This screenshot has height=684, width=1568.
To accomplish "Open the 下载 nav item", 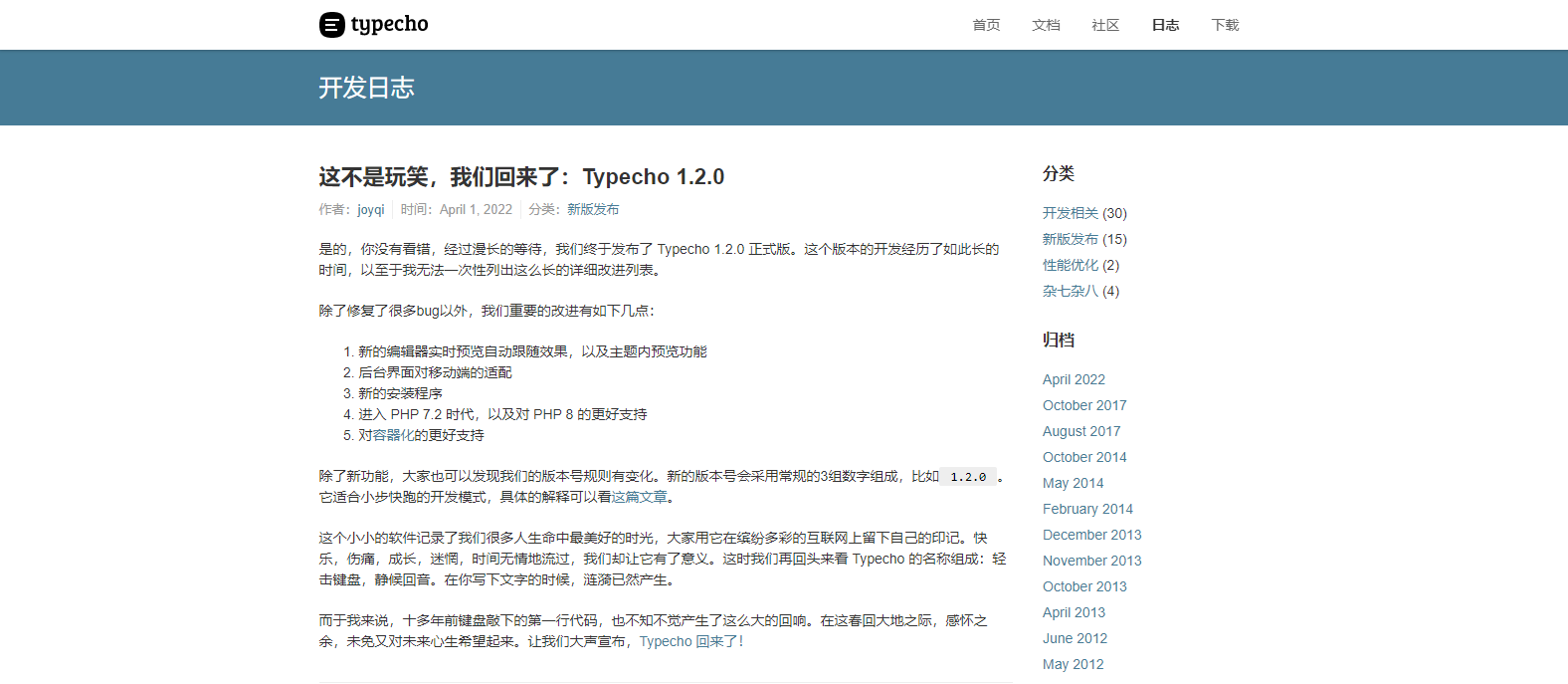I will (x=1225, y=25).
